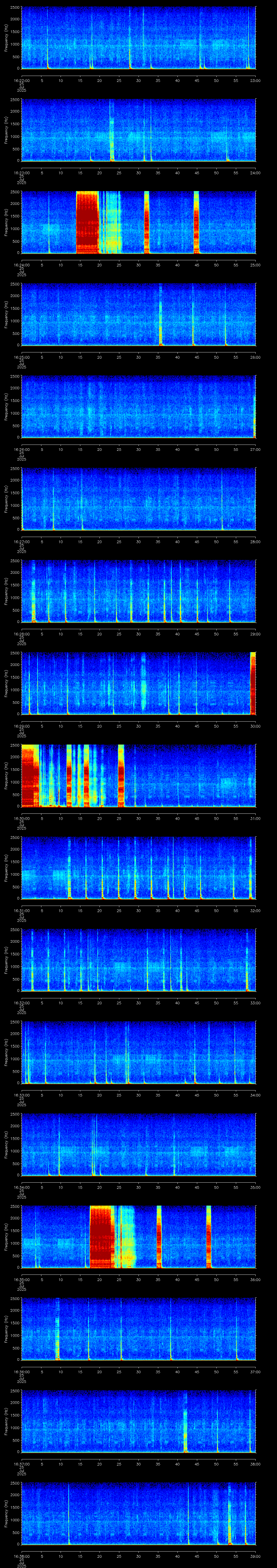The height and width of the screenshot is (1568, 277).
Task: Click the 16:30:00 start time label
Action: (x=21, y=818)
